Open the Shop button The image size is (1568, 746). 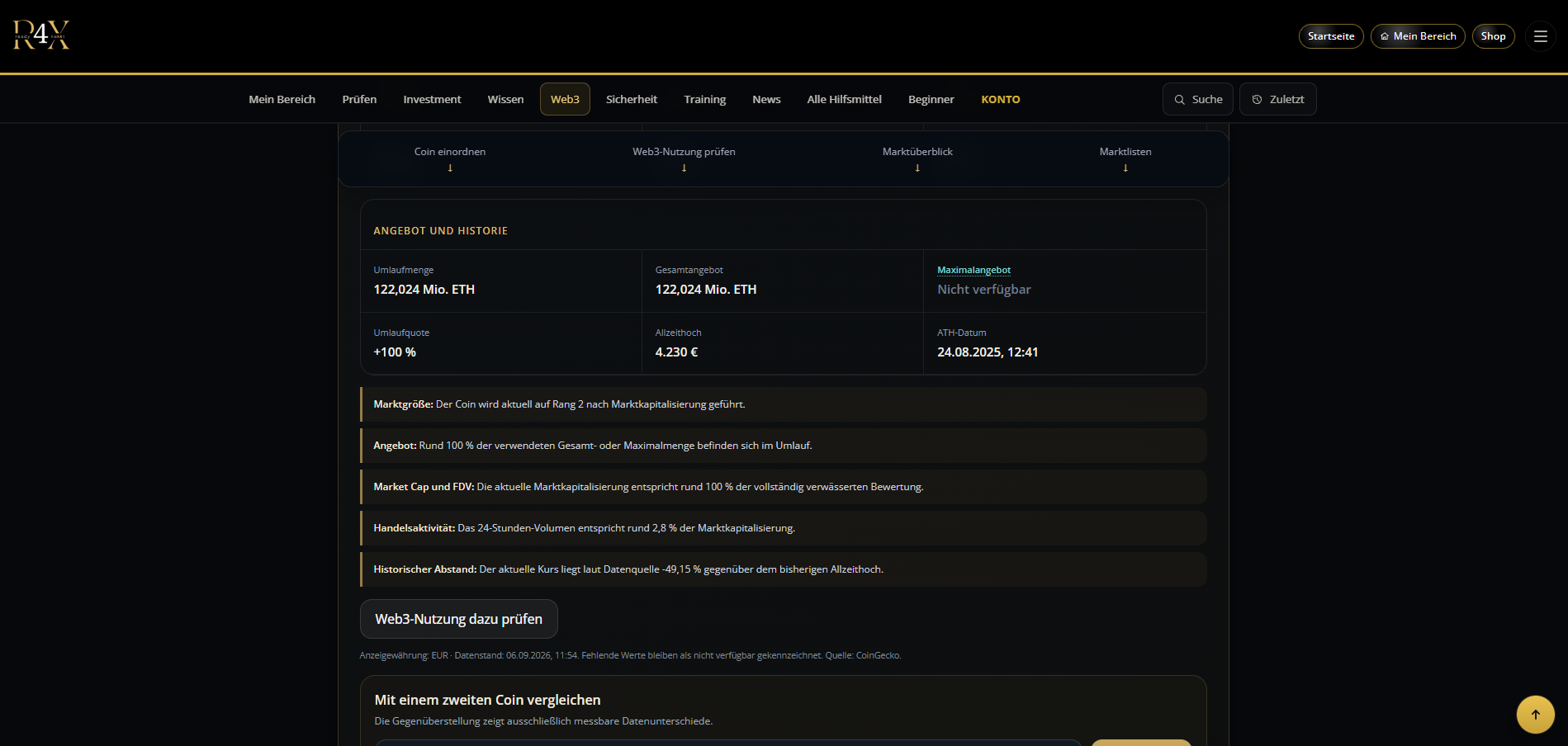[1493, 36]
